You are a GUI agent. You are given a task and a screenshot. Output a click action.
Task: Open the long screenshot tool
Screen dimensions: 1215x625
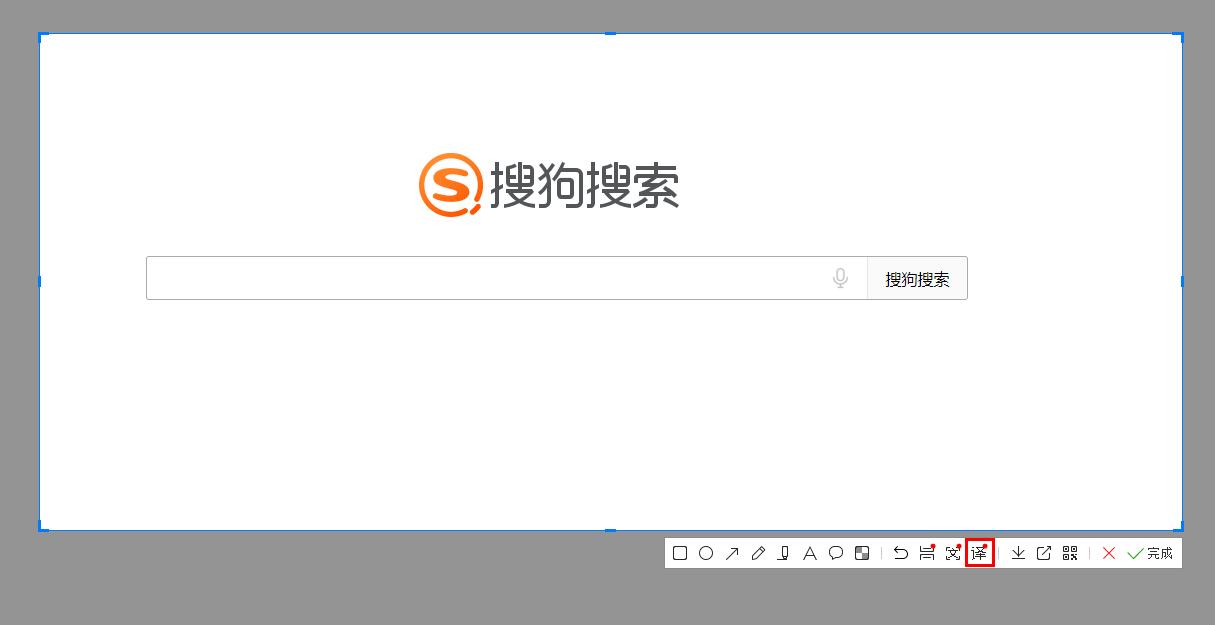925,552
